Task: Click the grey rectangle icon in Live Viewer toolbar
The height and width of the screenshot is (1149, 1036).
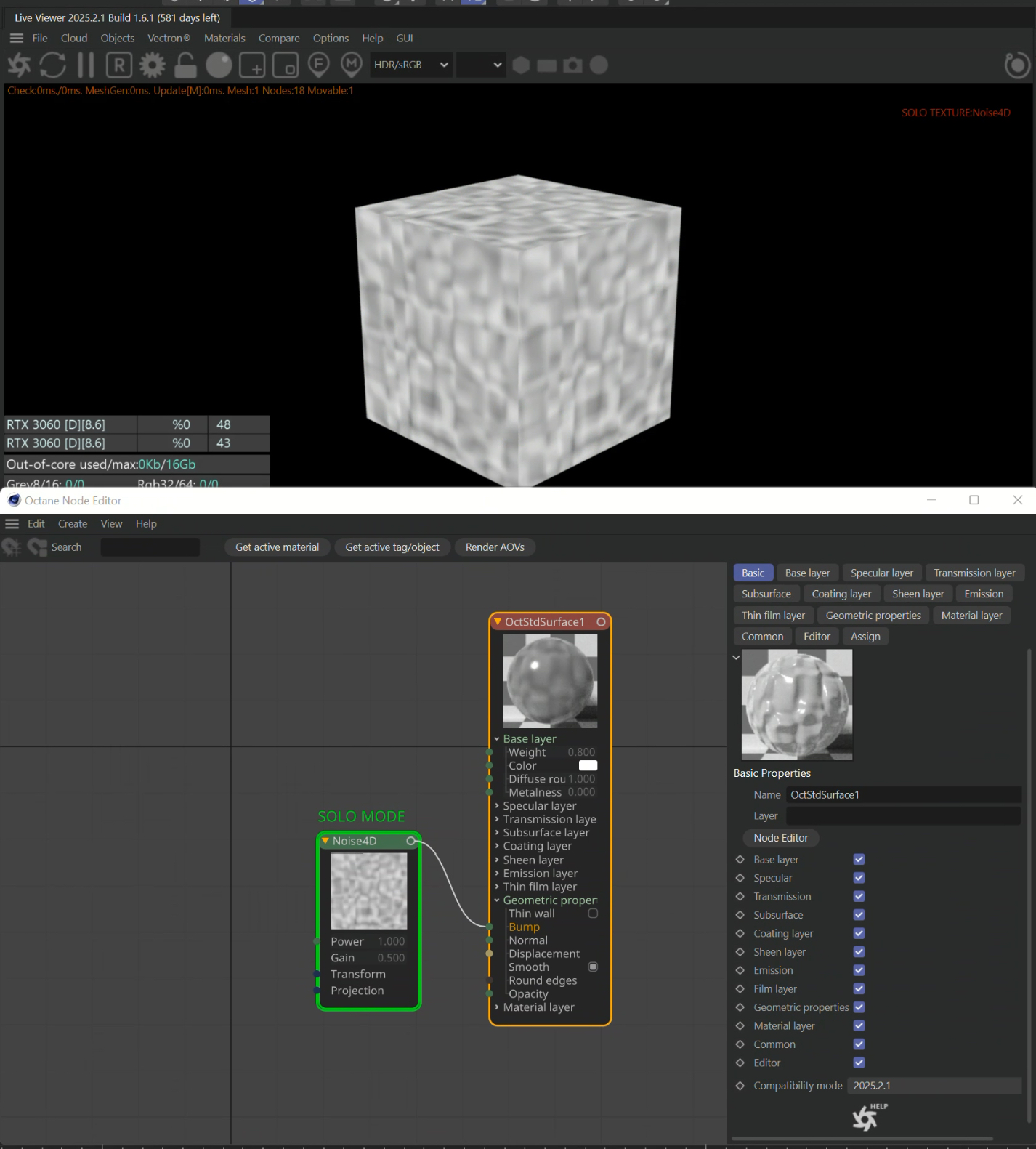Action: click(x=546, y=66)
